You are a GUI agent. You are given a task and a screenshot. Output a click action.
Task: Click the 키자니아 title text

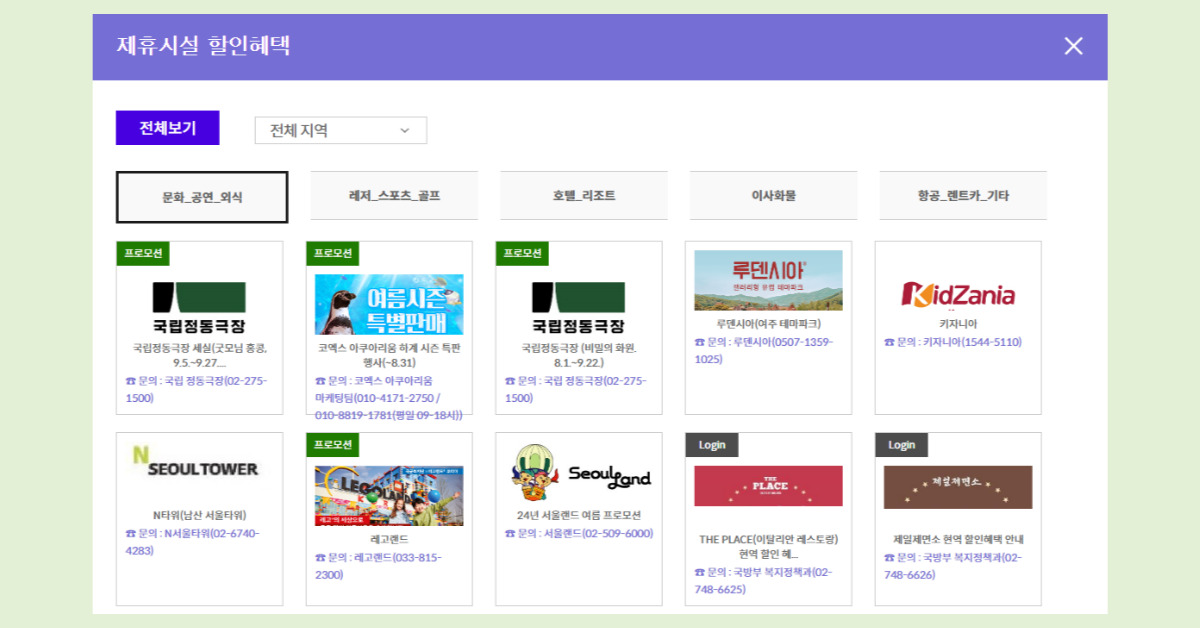click(958, 324)
